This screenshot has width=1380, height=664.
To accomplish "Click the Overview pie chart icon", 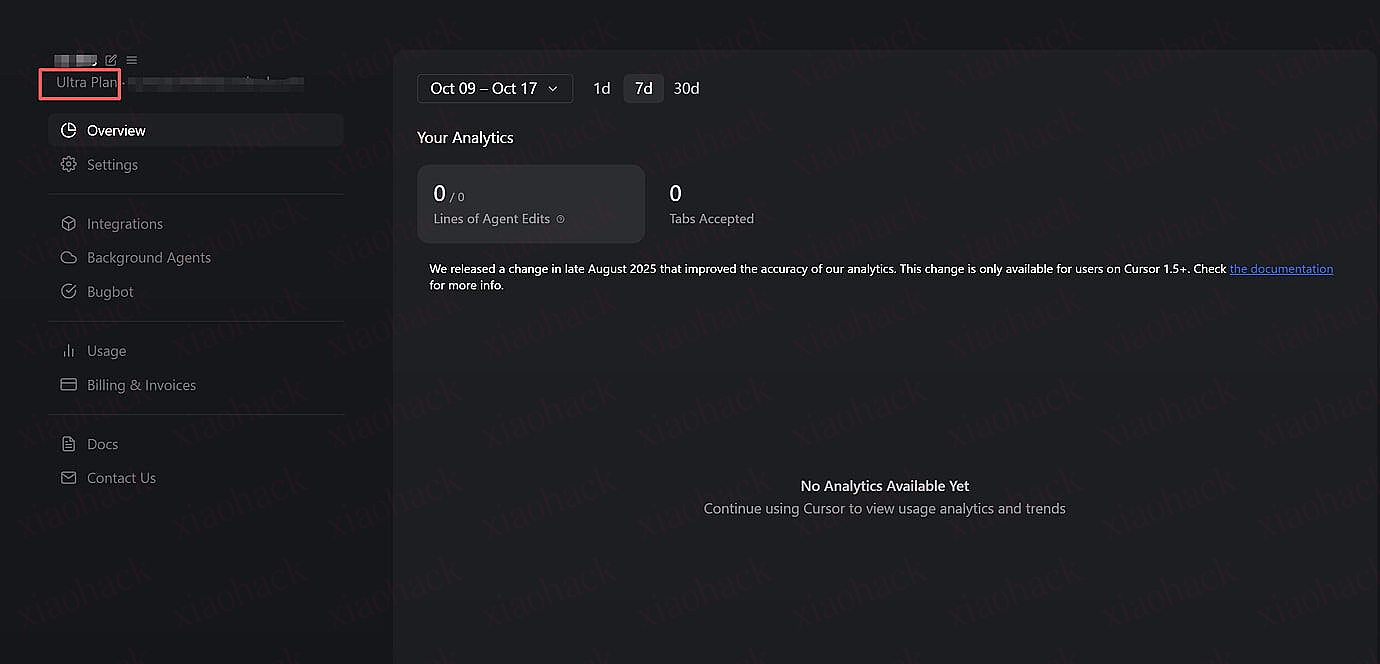I will click(x=69, y=130).
